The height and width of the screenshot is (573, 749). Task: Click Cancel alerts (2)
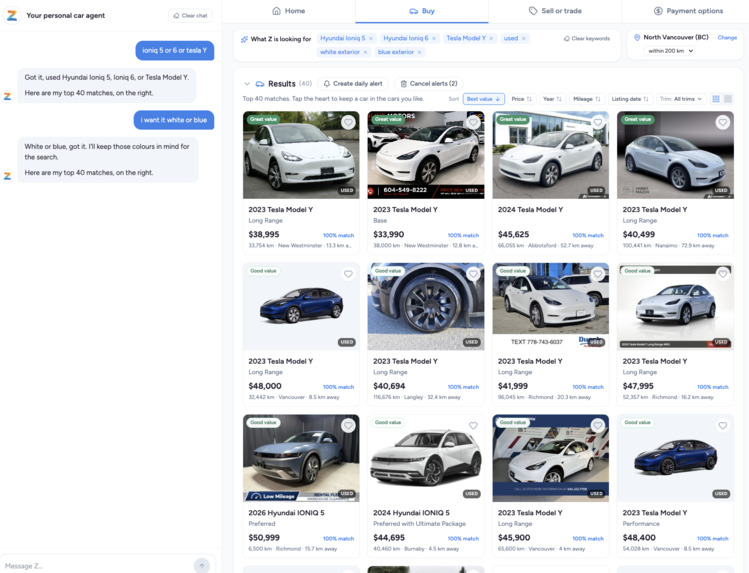(x=428, y=84)
